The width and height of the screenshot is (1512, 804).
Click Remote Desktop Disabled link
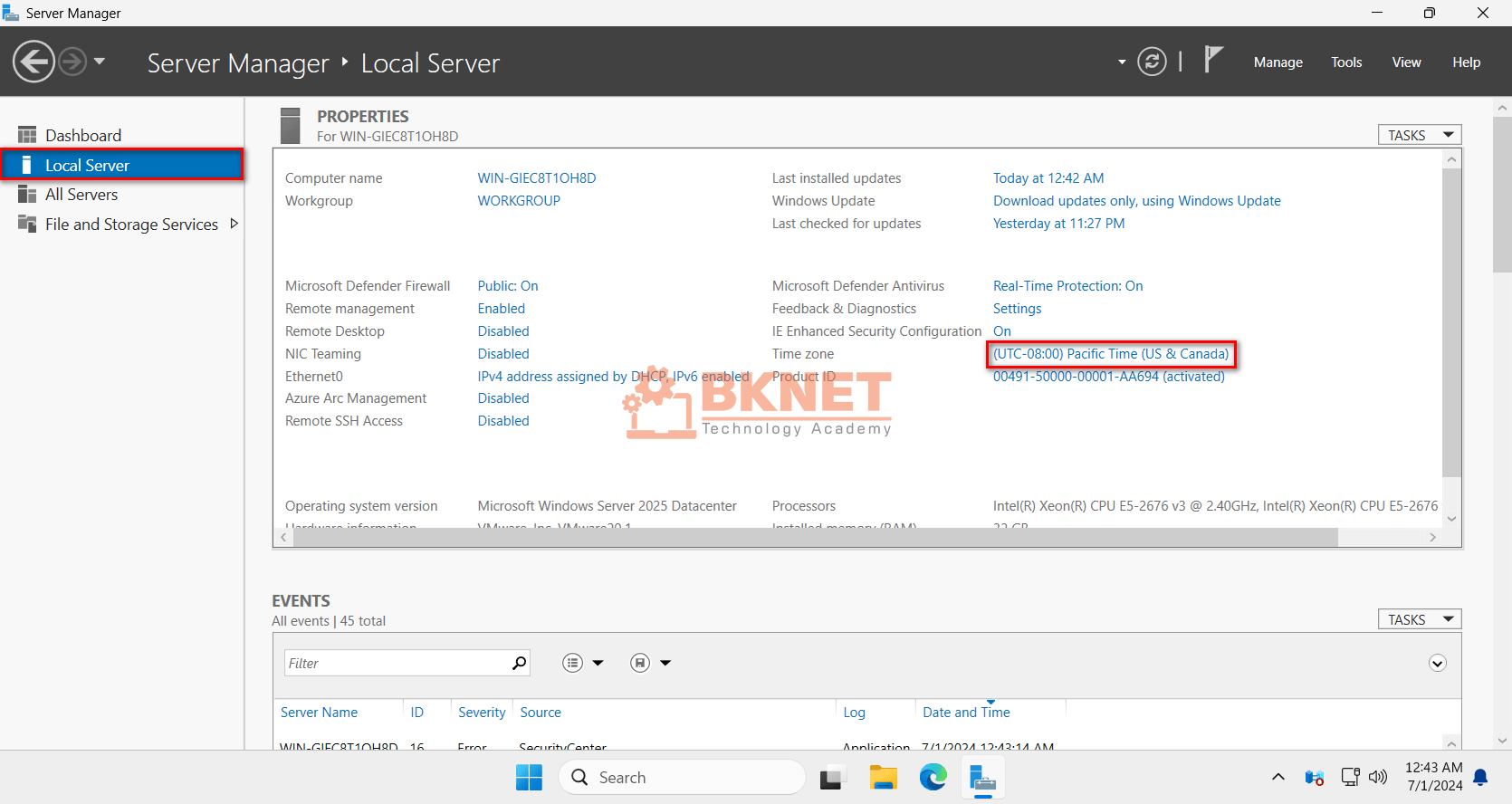[x=503, y=331]
